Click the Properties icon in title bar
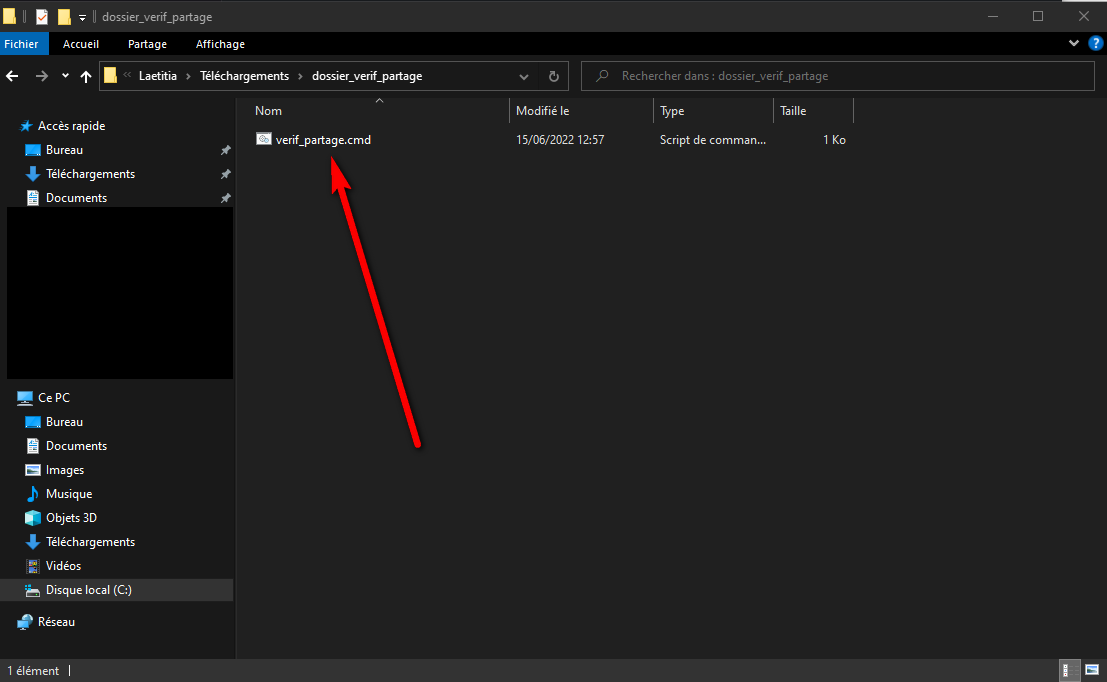Viewport: 1107px width, 682px height. pos(42,17)
